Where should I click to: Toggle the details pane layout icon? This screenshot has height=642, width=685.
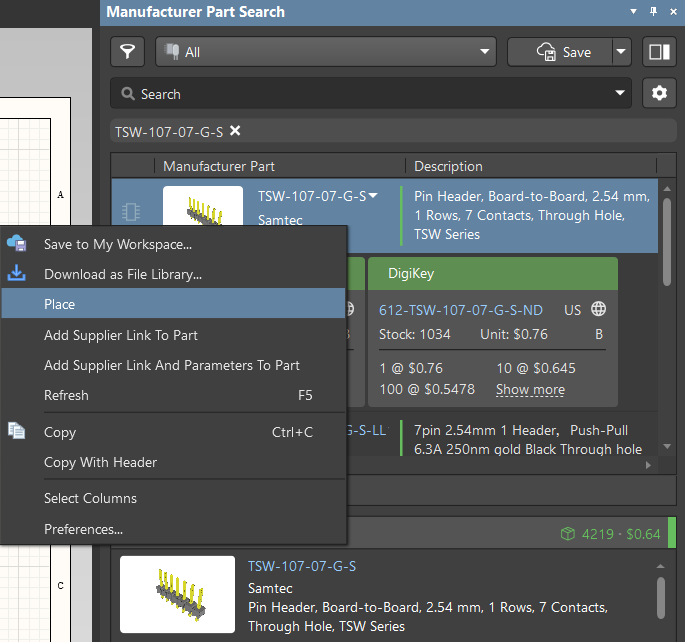pyautogui.click(x=659, y=52)
